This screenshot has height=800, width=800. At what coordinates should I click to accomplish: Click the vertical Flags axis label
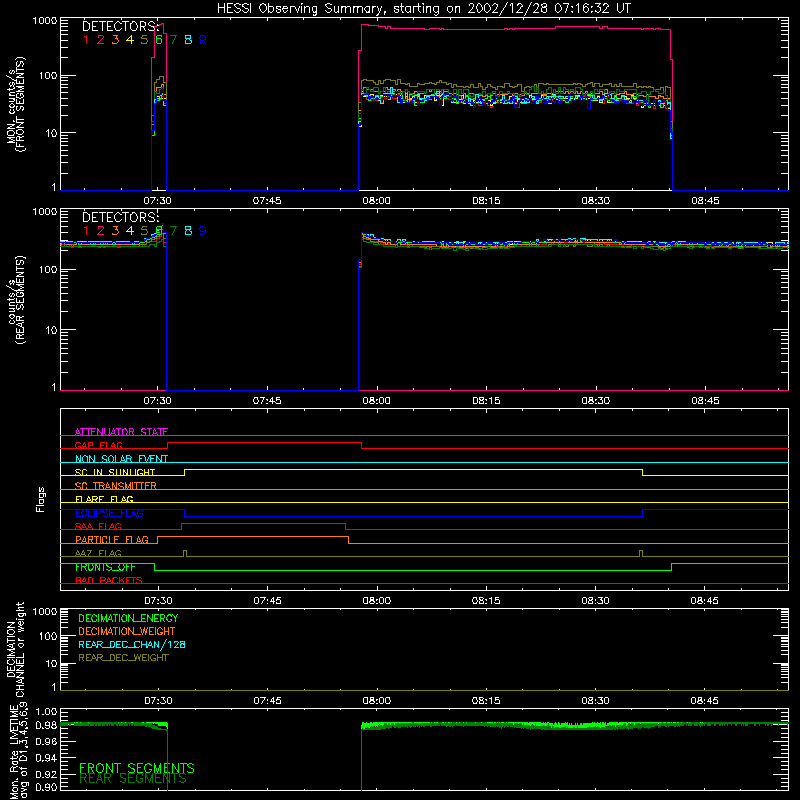41,499
